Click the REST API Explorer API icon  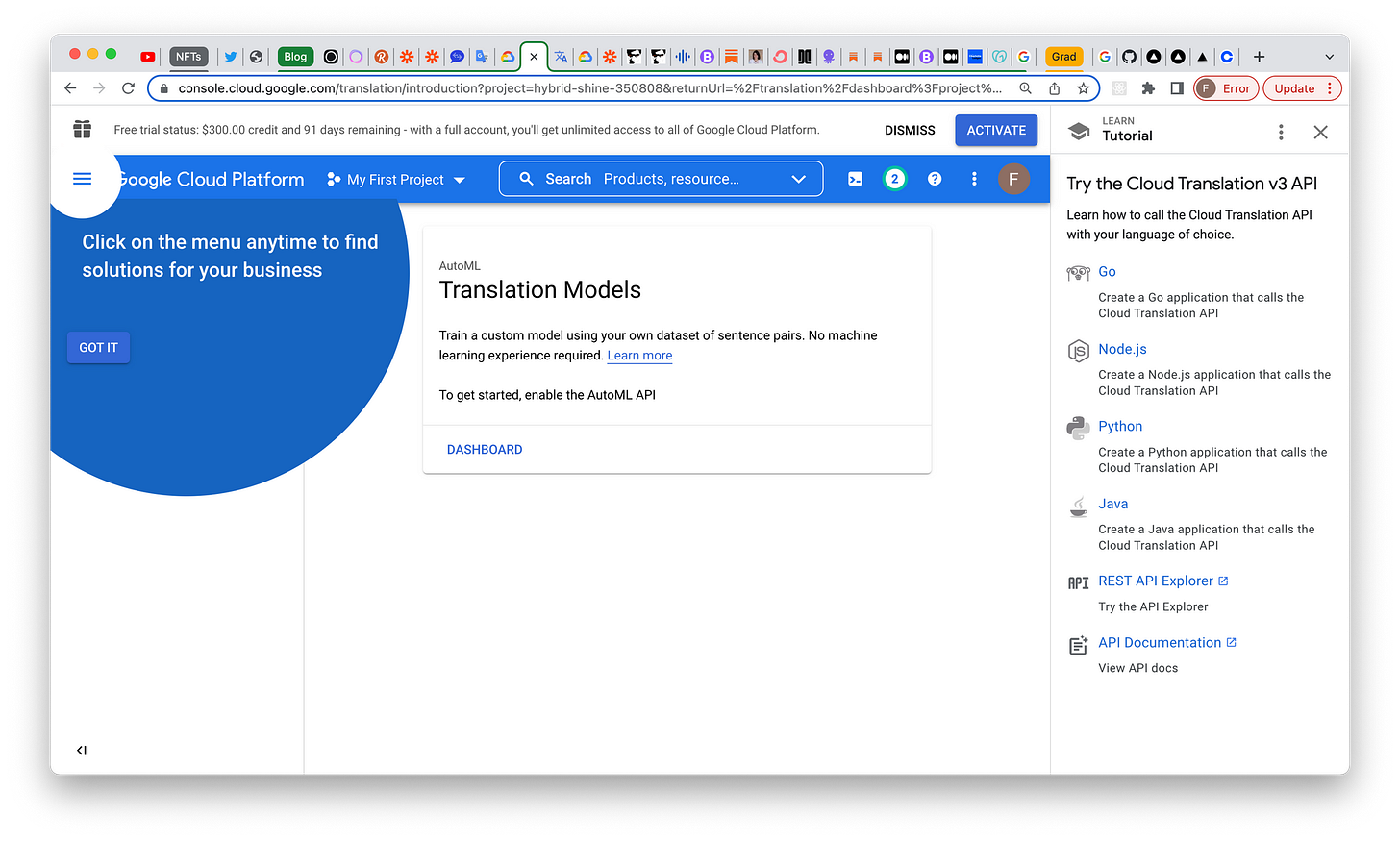[x=1079, y=582]
